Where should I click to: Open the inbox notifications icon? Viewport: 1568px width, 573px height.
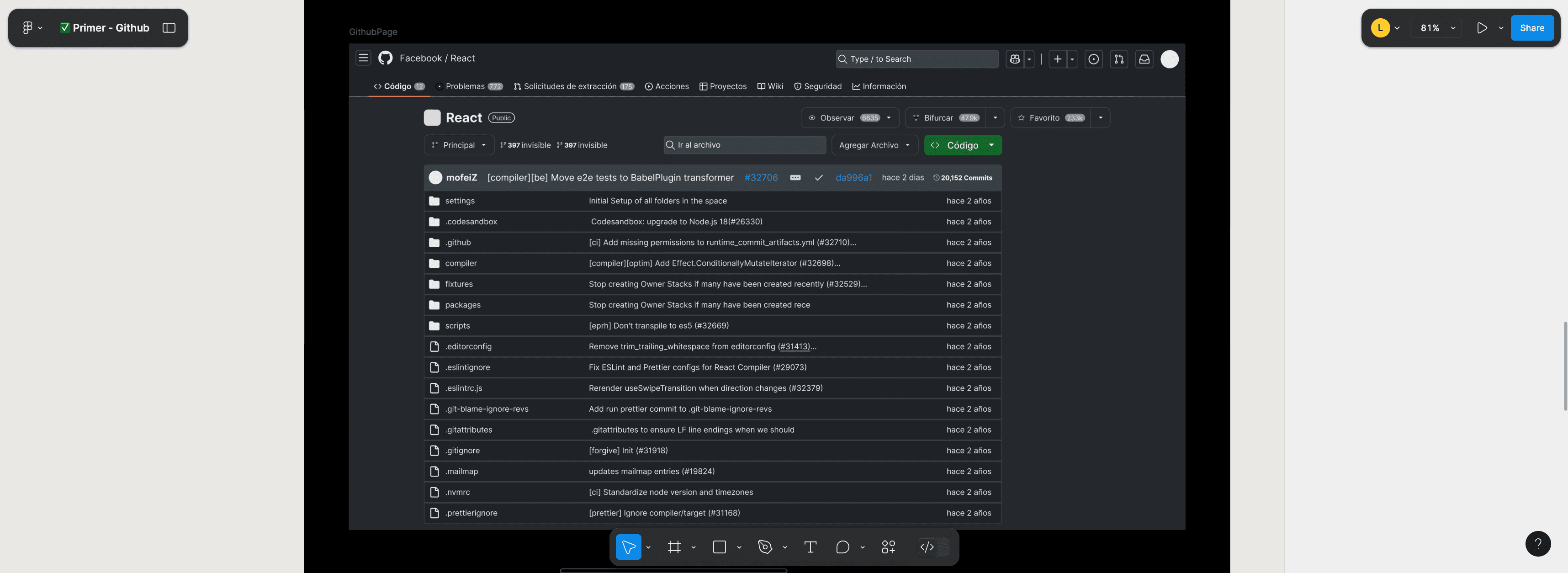tap(1144, 59)
